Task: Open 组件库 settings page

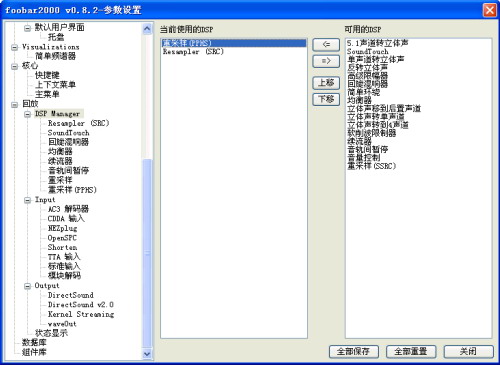Action: click(x=34, y=352)
